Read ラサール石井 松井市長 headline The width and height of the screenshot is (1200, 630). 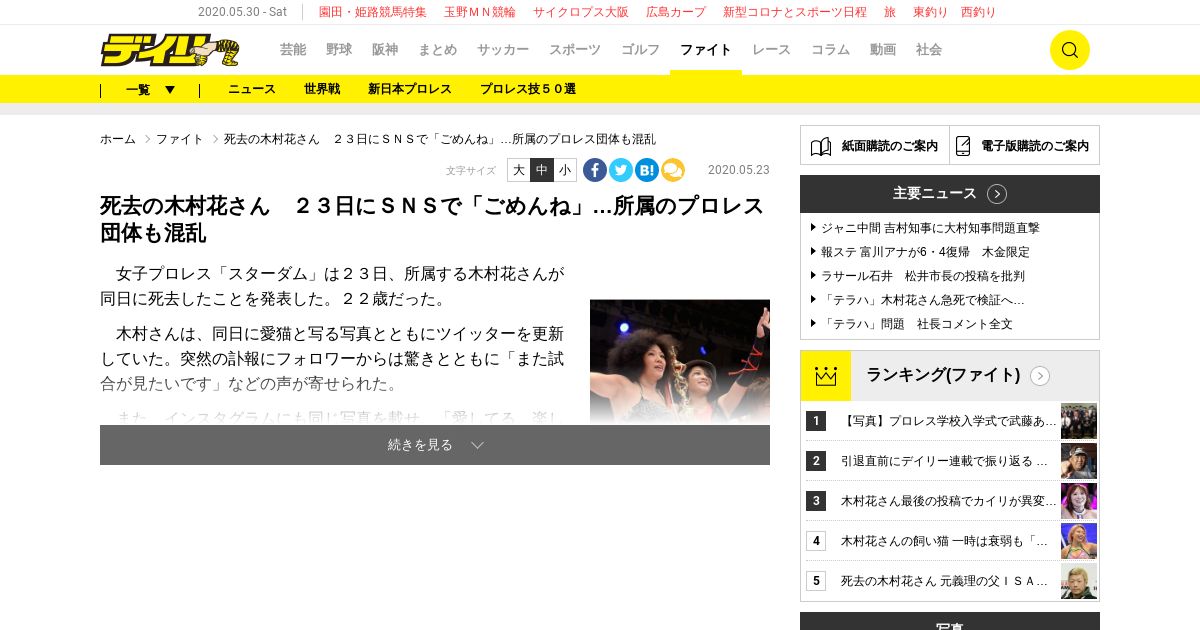(x=922, y=276)
